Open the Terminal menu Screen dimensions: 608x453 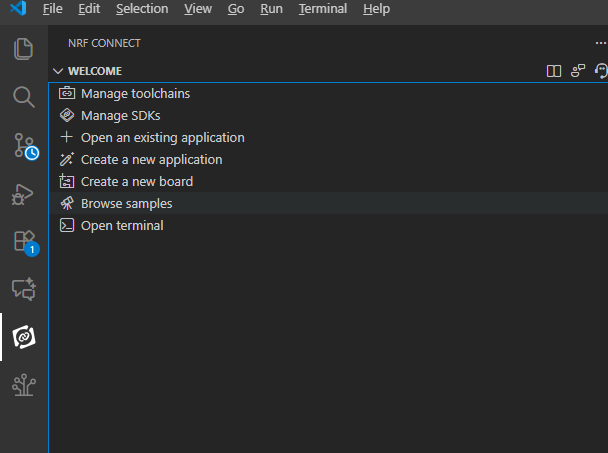323,9
